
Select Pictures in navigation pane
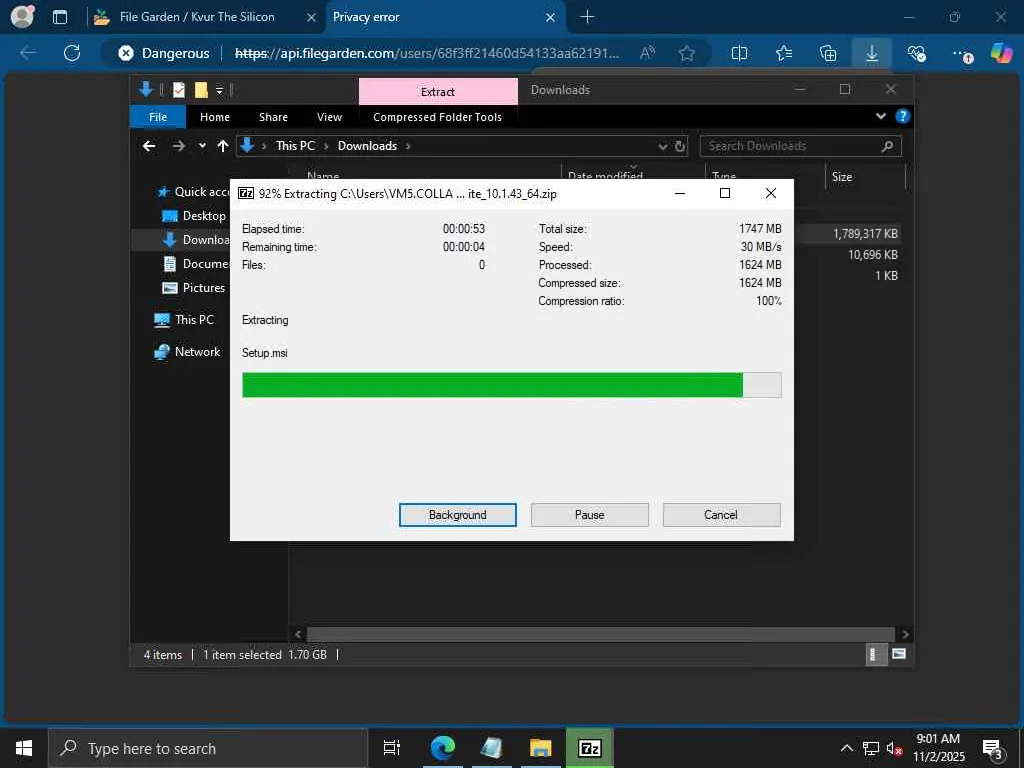[x=193, y=288]
